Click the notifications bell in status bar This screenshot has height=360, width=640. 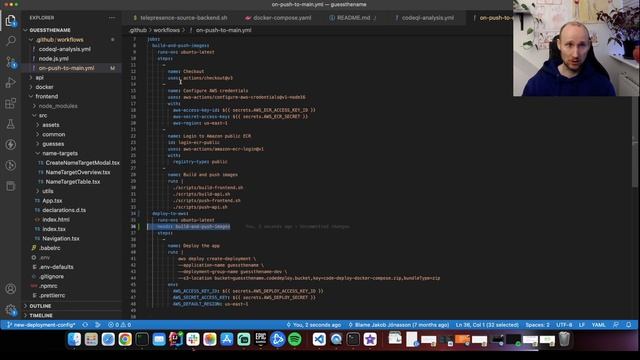(x=629, y=325)
